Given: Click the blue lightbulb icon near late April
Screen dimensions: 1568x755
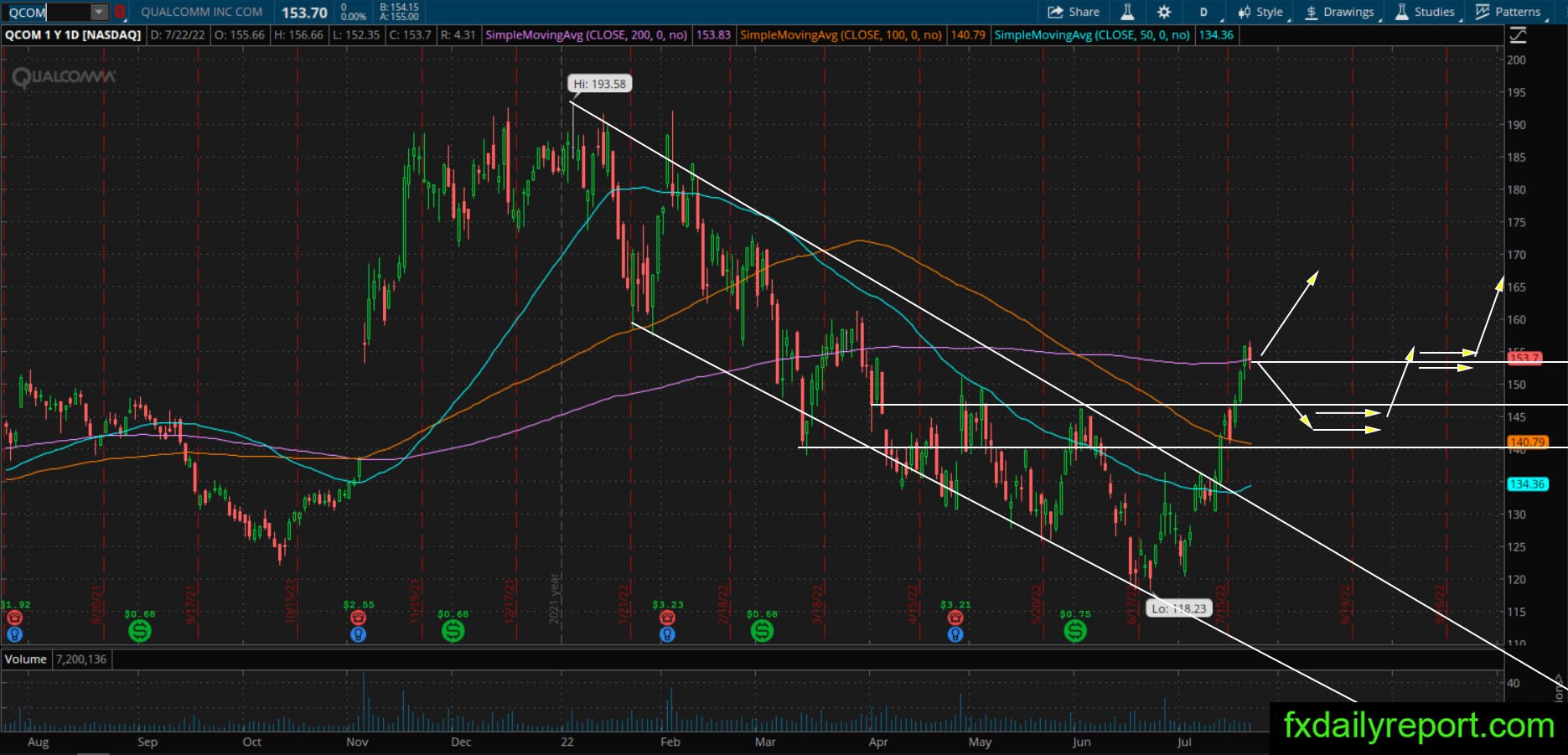Looking at the screenshot, I should (955, 634).
